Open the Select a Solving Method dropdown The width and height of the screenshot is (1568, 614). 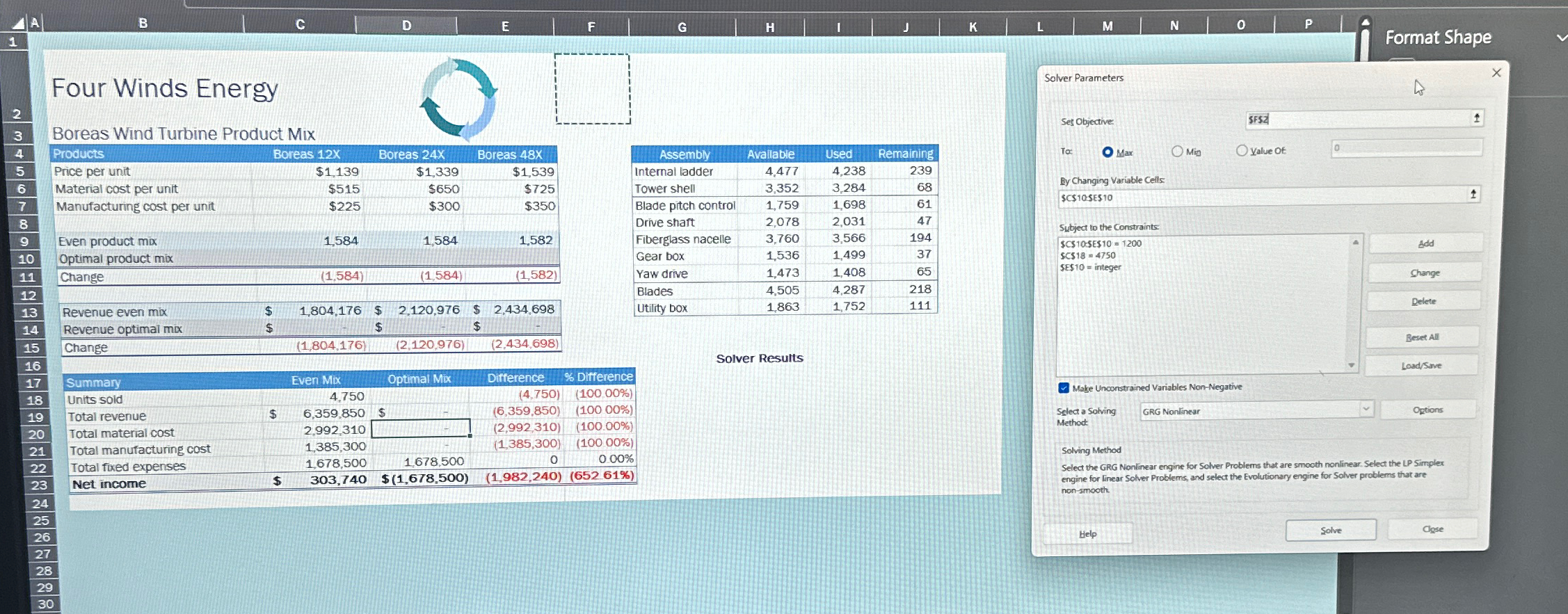point(1366,409)
